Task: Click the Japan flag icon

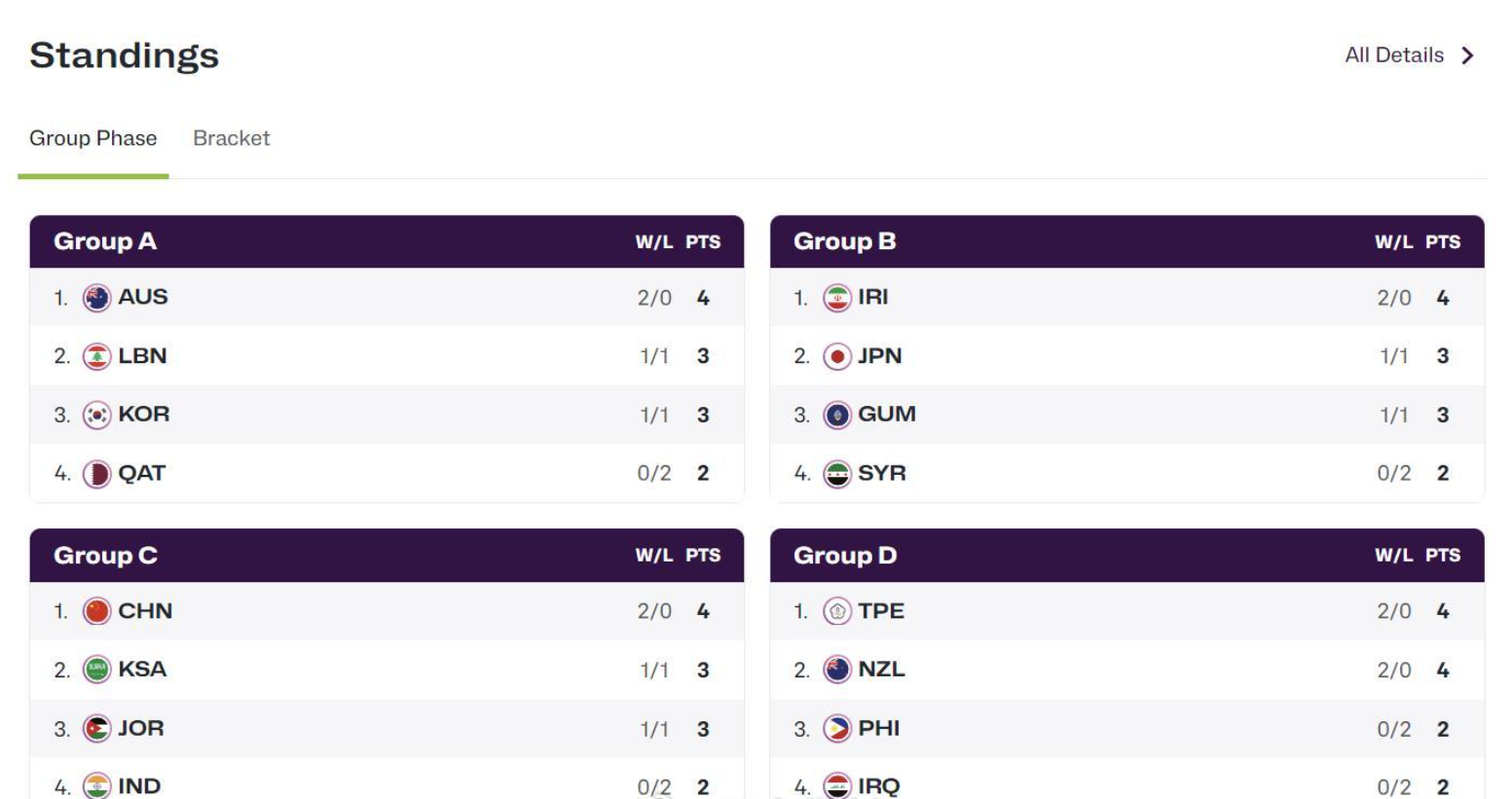Action: (x=836, y=356)
